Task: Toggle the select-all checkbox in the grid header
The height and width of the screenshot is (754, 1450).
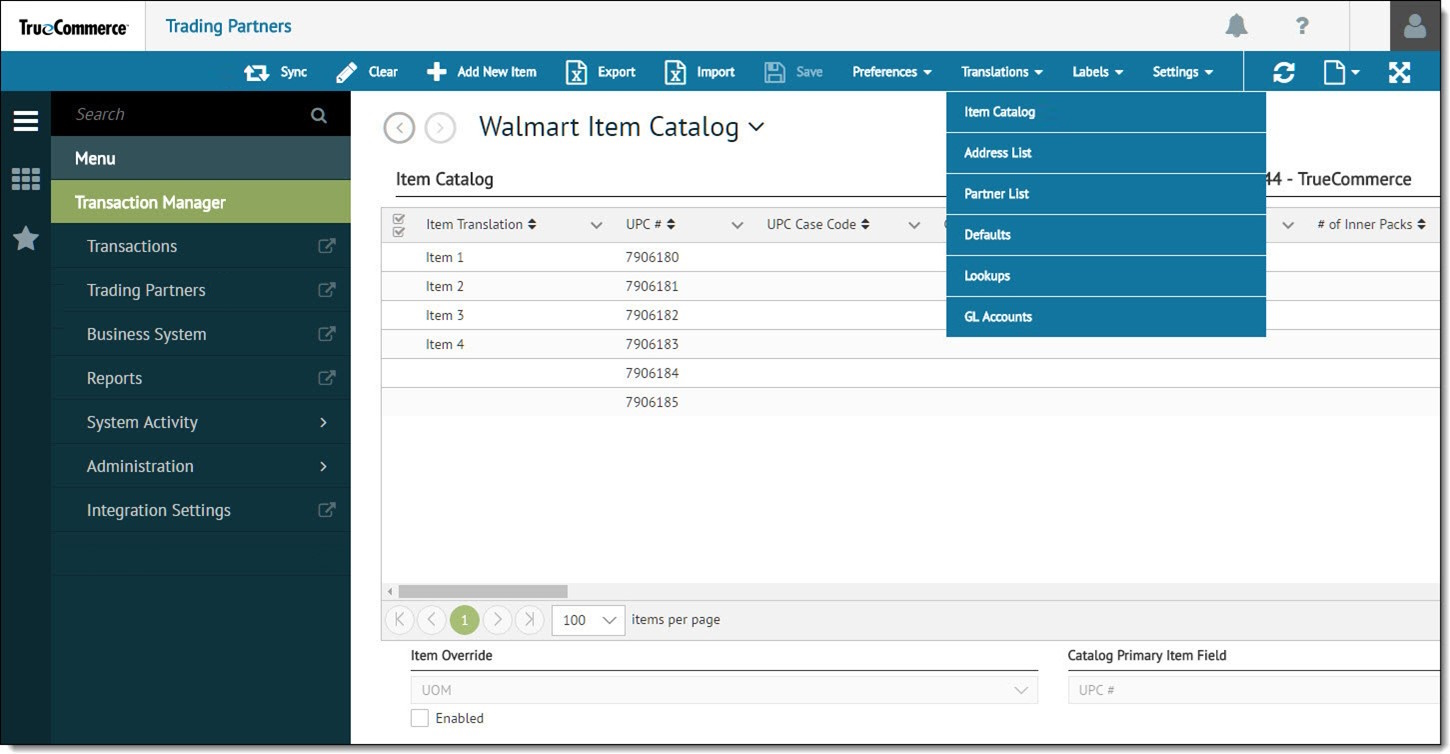Action: [x=399, y=217]
